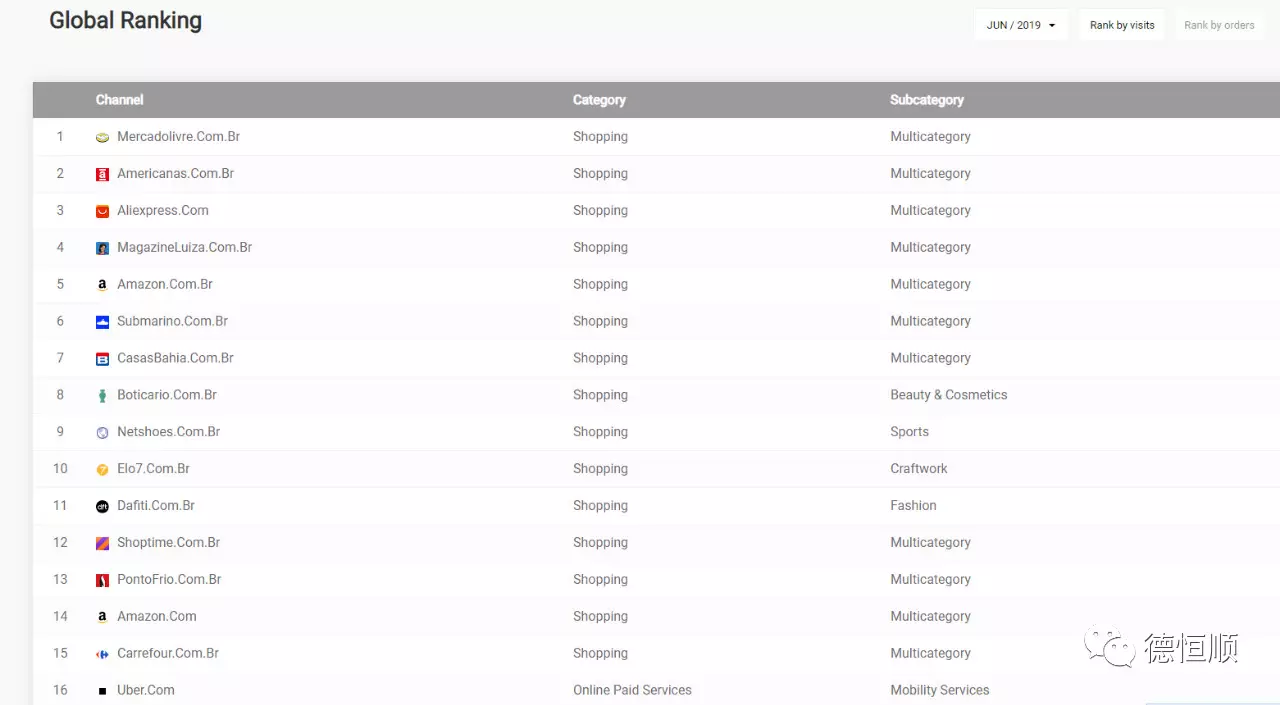The height and width of the screenshot is (705, 1280).
Task: Open the Carrefour.Com.Br channel link
Action: (x=168, y=654)
